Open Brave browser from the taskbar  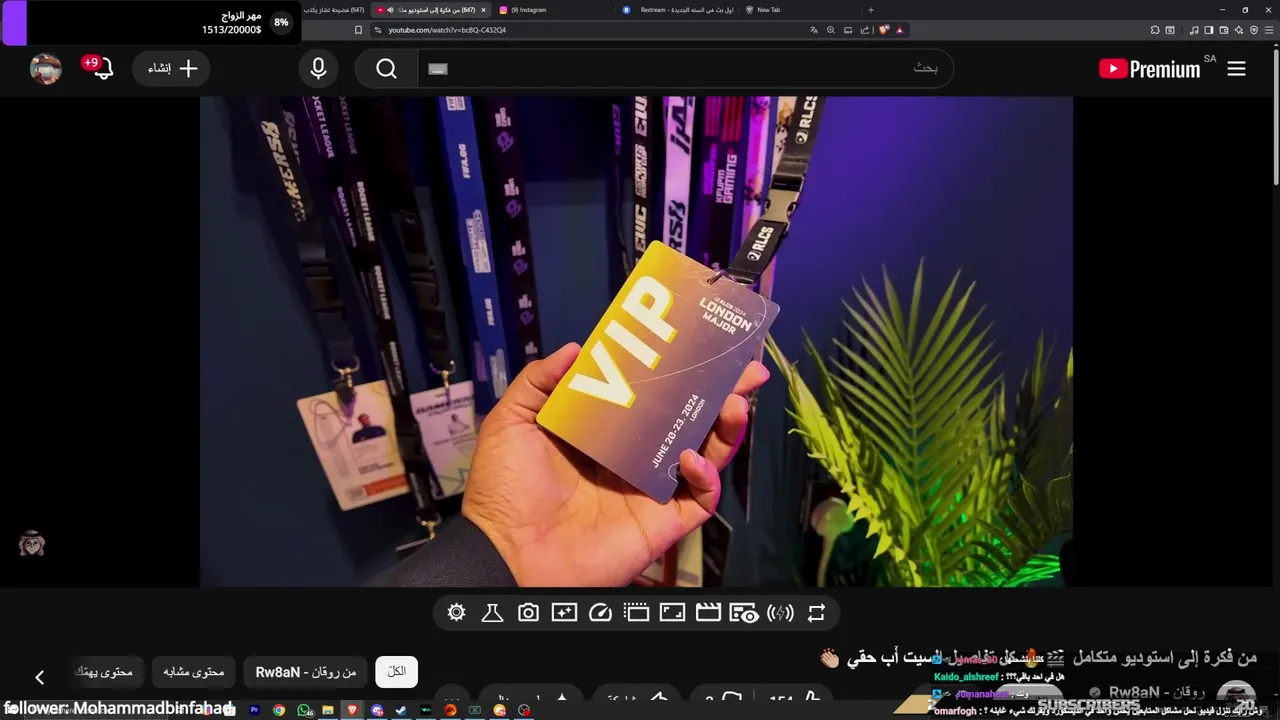click(352, 710)
